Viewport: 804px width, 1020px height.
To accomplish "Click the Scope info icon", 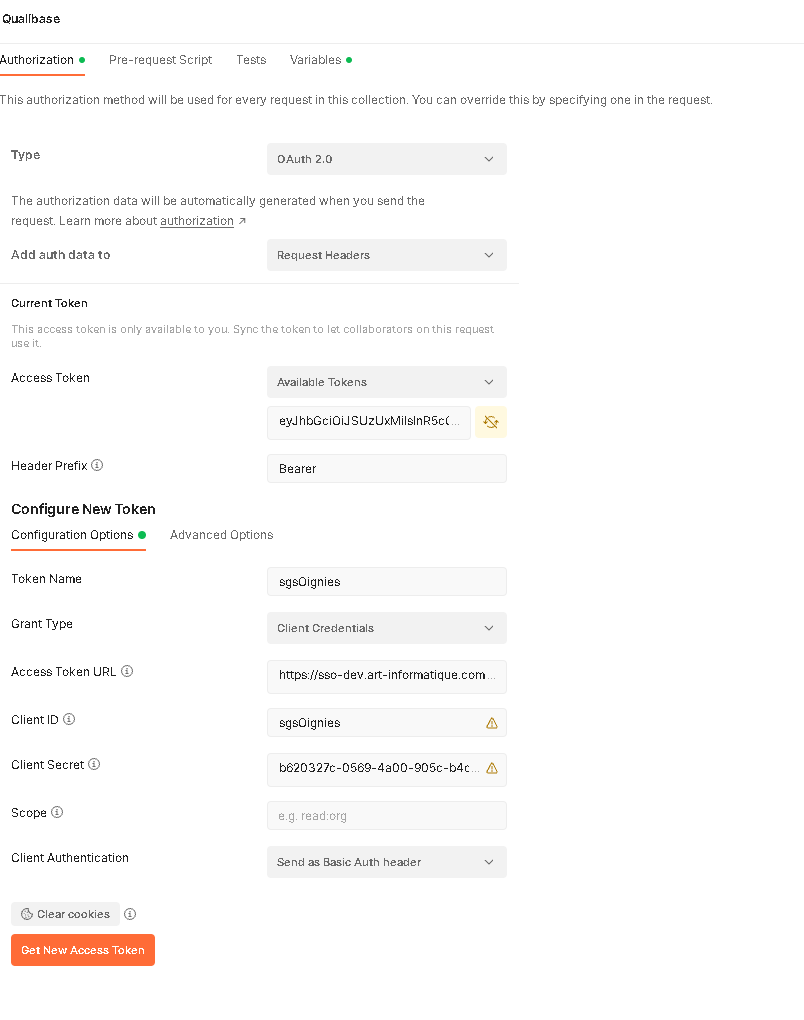I will pyautogui.click(x=57, y=812).
